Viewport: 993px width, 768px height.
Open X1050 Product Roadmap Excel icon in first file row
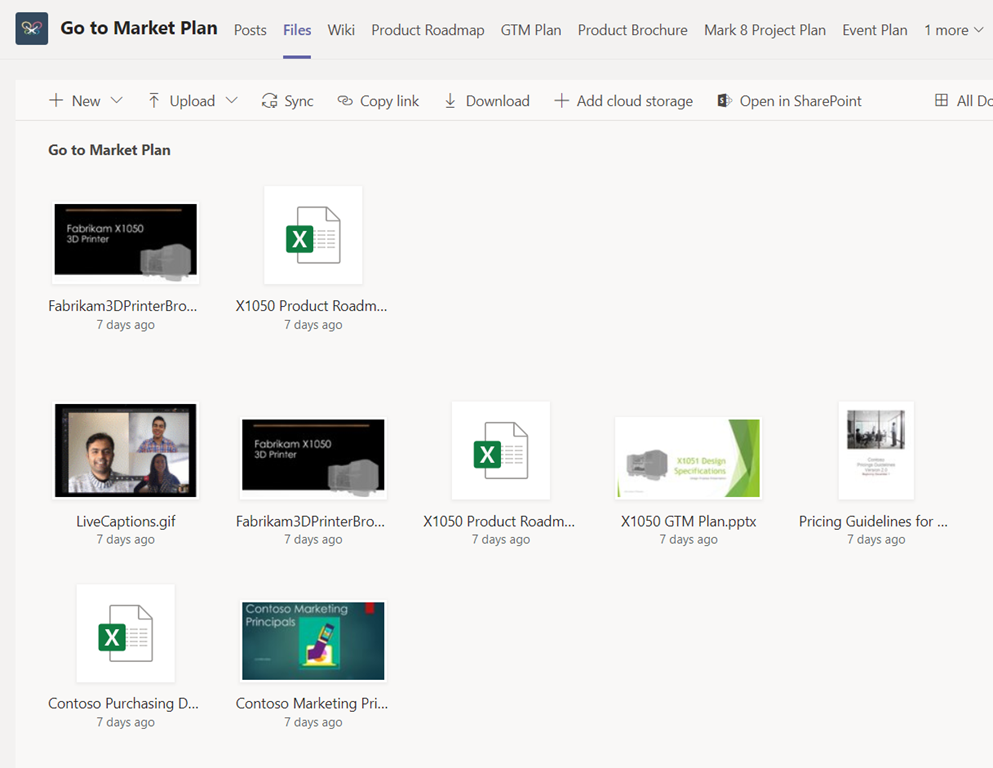pyautogui.click(x=313, y=235)
